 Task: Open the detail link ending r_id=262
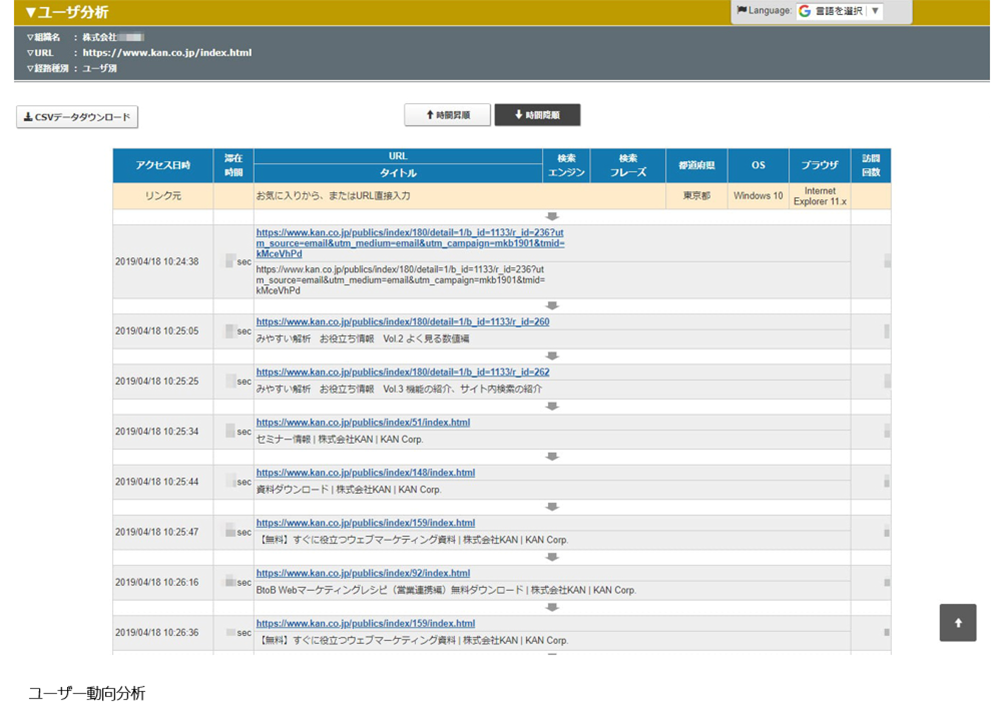point(402,372)
